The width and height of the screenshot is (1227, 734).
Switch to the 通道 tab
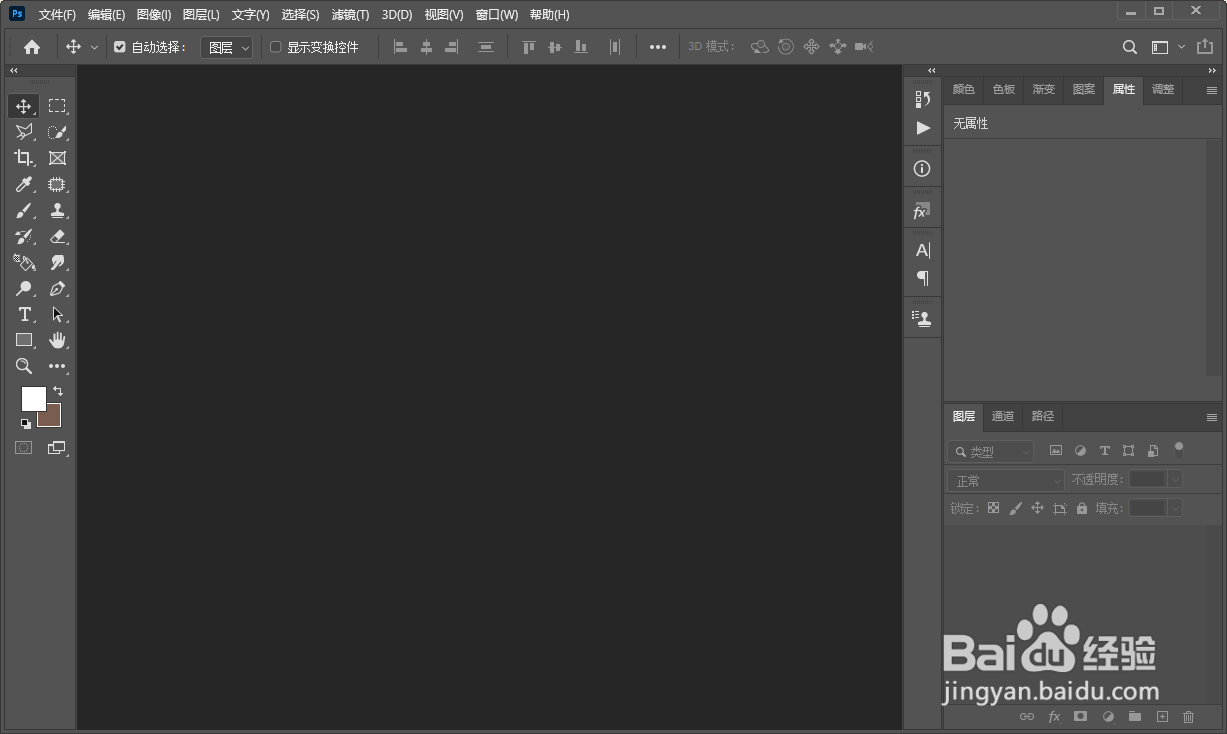[x=1003, y=416]
